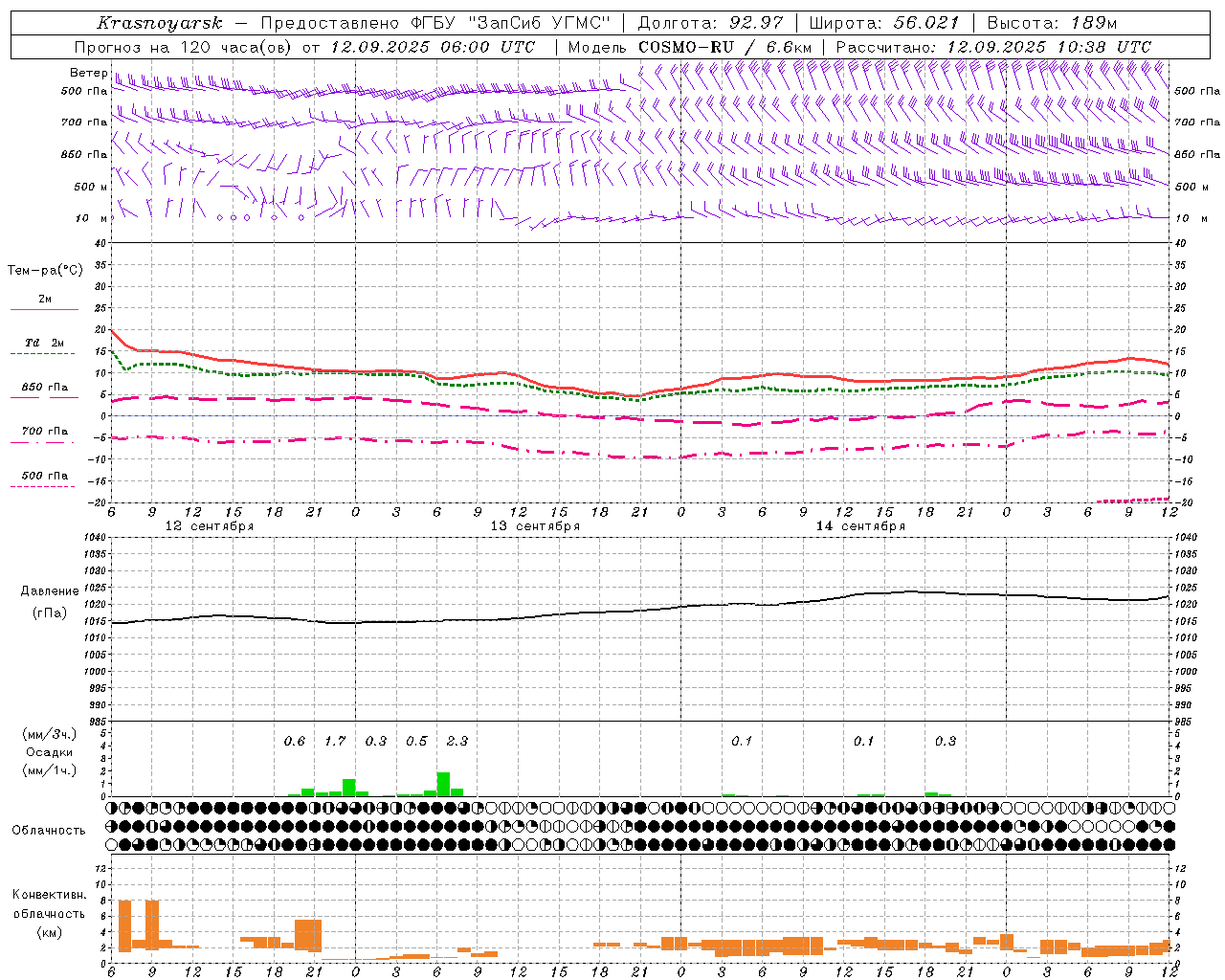The height and width of the screenshot is (980, 1225).
Task: Select the 'Модель COSMO-RU / 6.6км' text
Action: coord(690,47)
